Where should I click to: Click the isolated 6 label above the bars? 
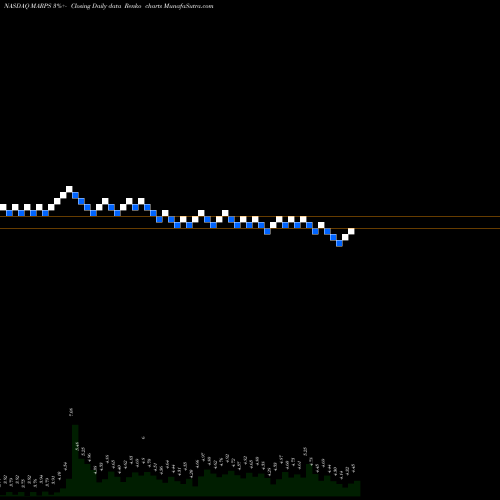tap(143, 438)
